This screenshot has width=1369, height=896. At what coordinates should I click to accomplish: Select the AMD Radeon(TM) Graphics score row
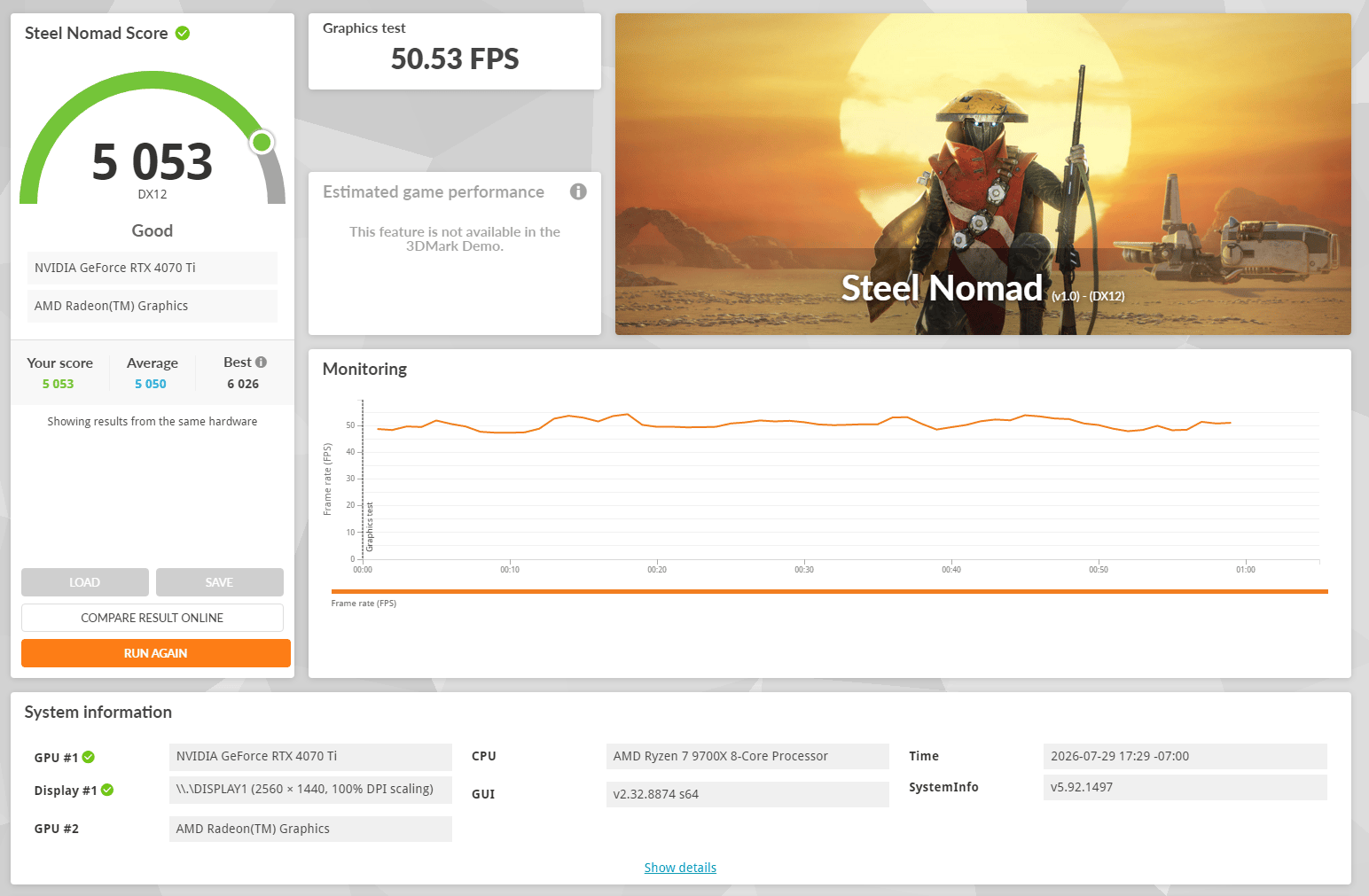coord(153,306)
